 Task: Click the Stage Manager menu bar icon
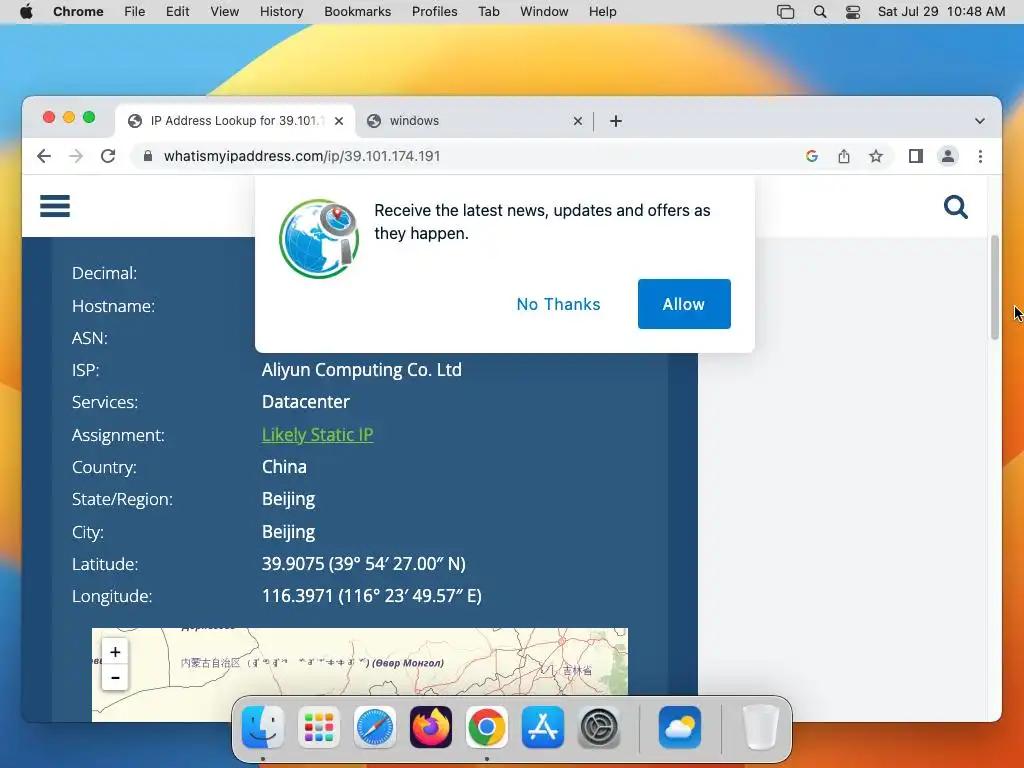(786, 12)
